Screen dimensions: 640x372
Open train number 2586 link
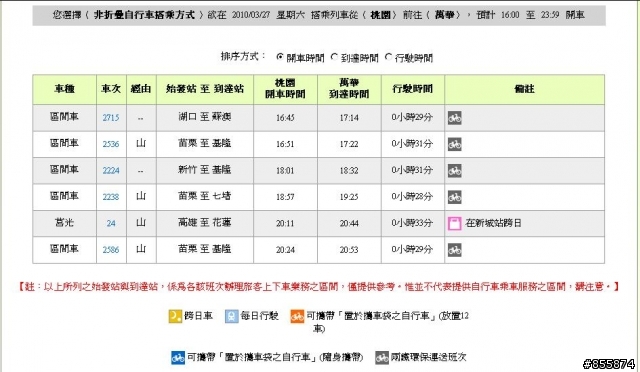click(111, 250)
